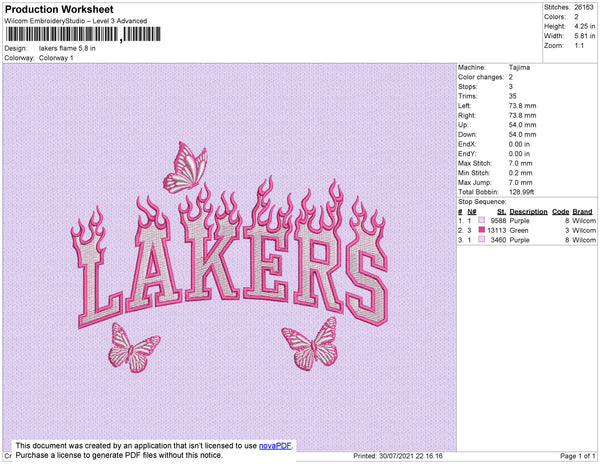
Task: Click the 'Left:' measurement label
Action: (465, 106)
